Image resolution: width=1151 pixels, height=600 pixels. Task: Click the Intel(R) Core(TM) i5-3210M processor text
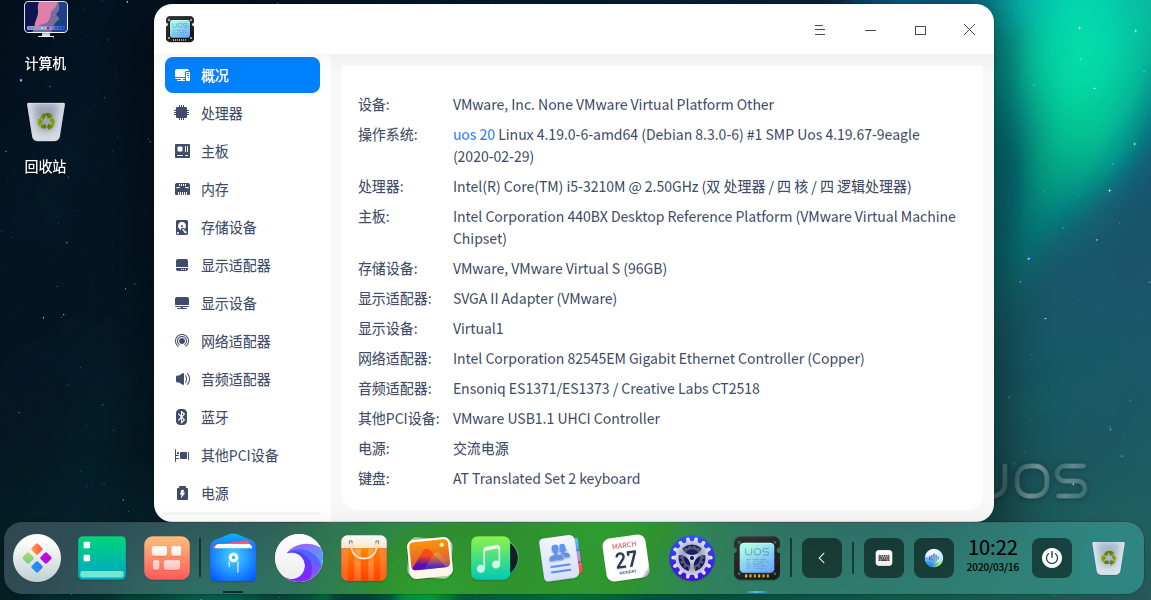tap(682, 187)
